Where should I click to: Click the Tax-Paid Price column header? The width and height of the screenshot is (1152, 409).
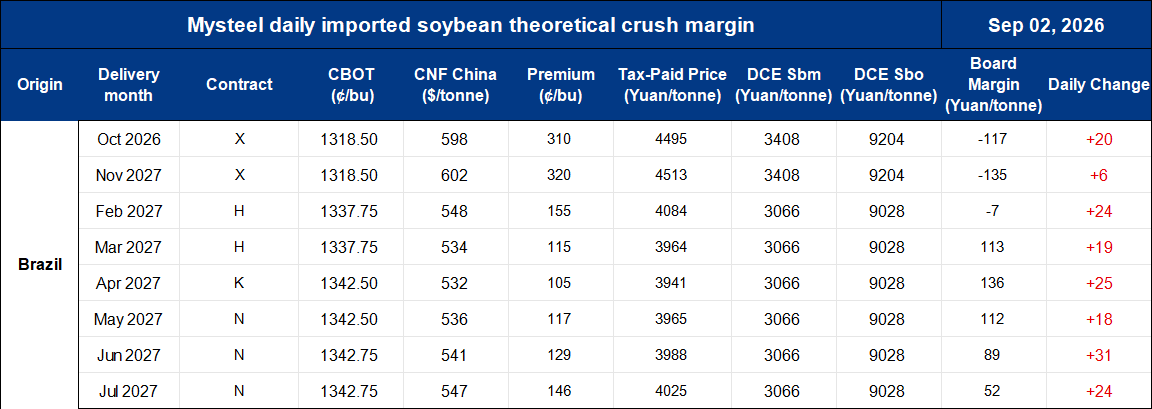pos(672,84)
